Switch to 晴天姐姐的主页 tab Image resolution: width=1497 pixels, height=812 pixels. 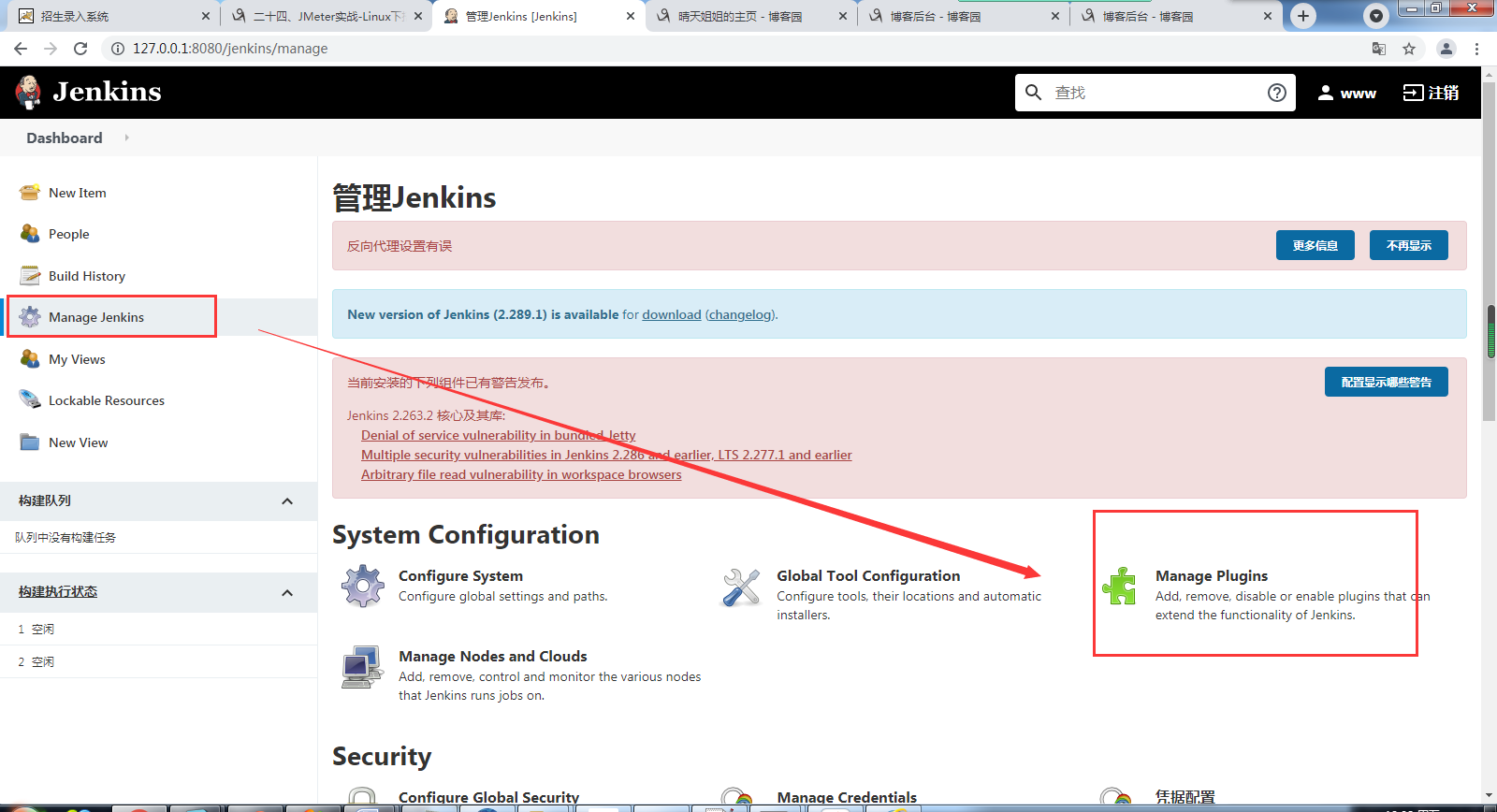click(x=751, y=16)
